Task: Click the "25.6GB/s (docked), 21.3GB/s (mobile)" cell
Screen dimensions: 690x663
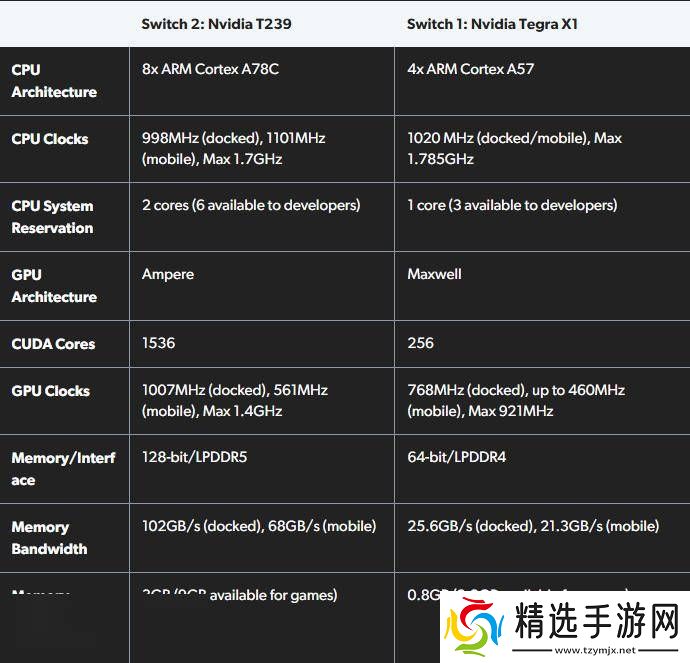Action: click(x=533, y=526)
